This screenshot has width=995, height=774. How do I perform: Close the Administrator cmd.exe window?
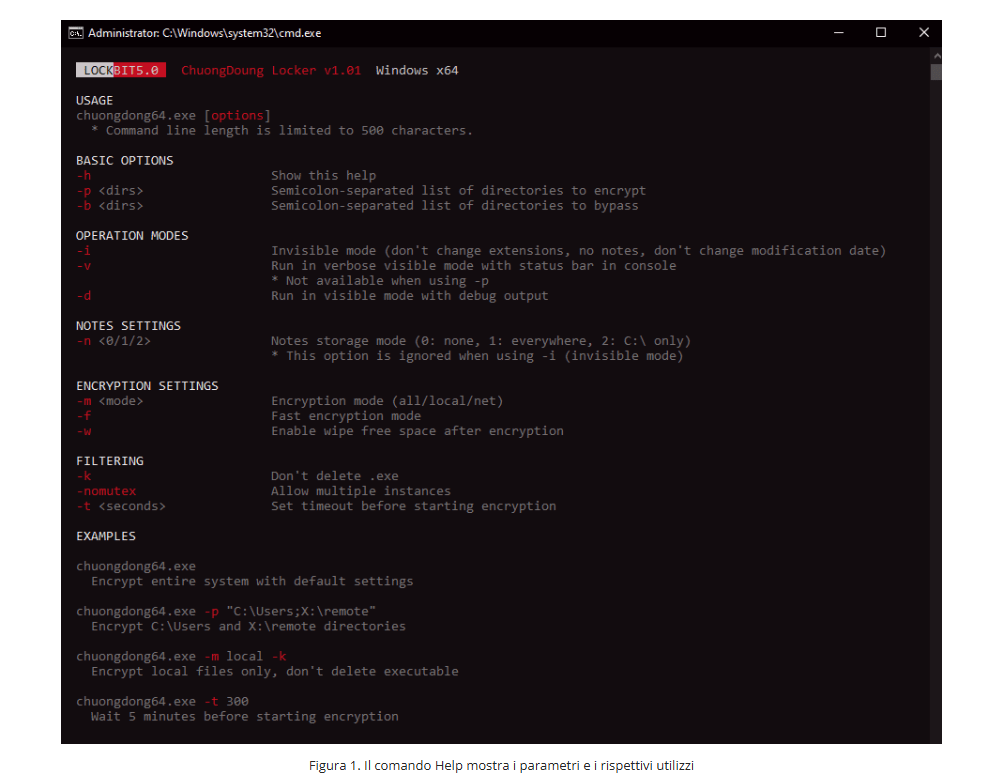click(x=924, y=32)
